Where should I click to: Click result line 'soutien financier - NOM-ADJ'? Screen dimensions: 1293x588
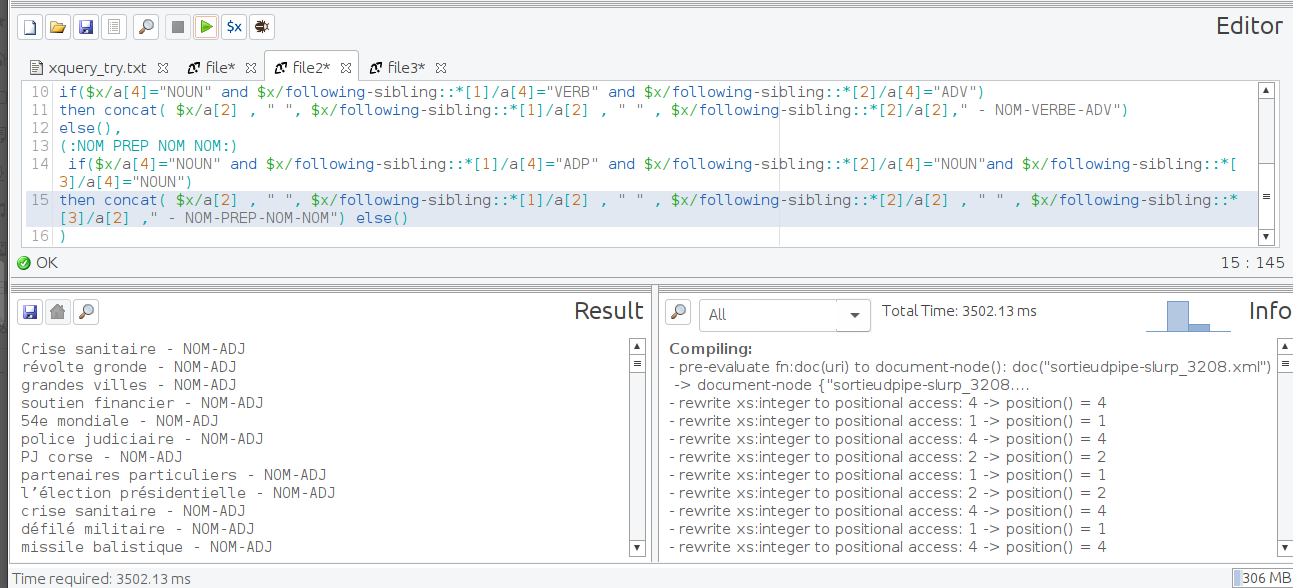[142, 403]
